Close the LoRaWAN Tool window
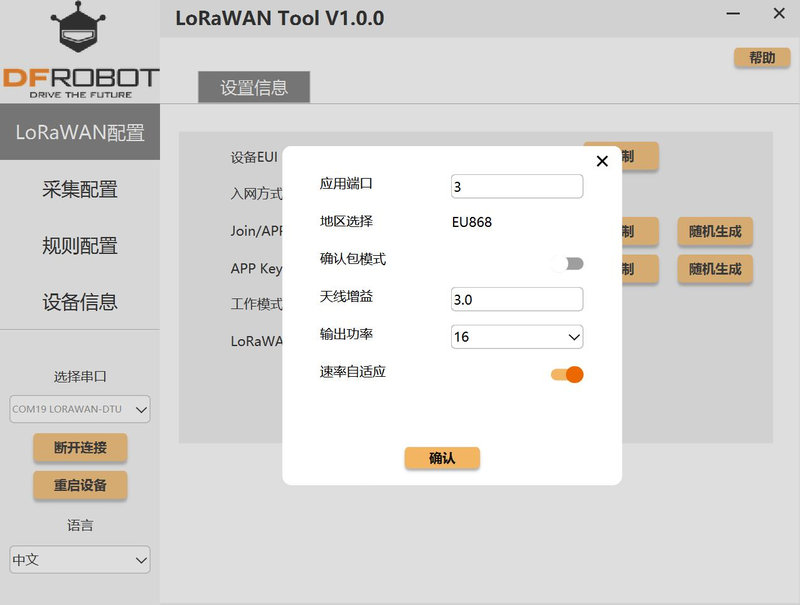 (x=779, y=14)
